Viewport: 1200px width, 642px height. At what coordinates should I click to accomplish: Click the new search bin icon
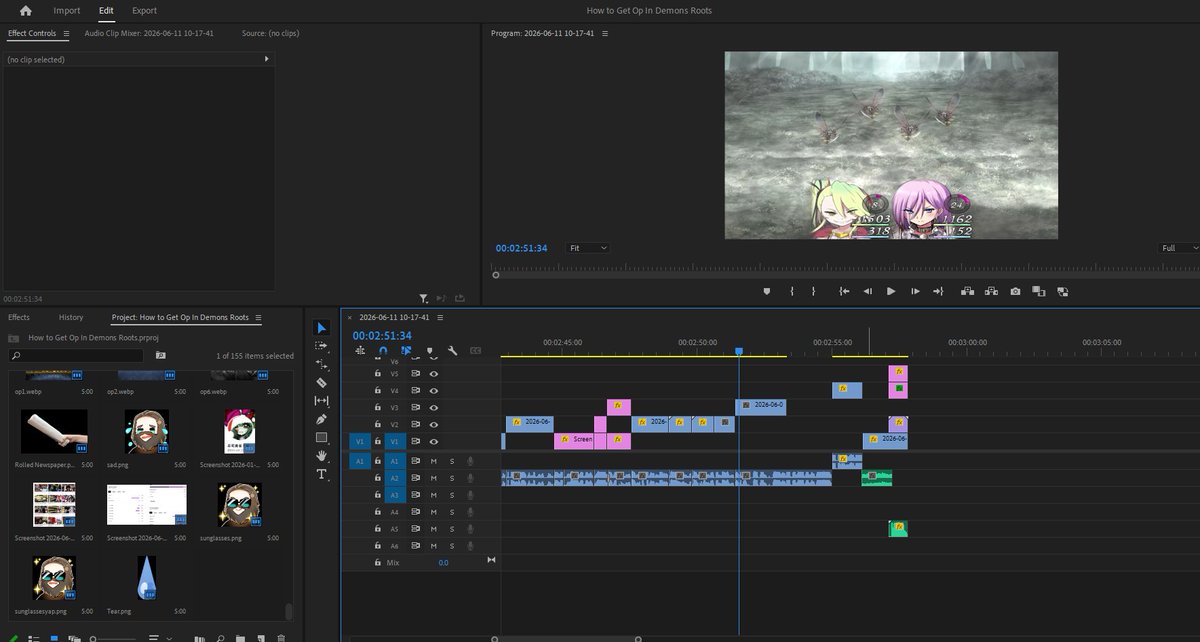tap(160, 355)
